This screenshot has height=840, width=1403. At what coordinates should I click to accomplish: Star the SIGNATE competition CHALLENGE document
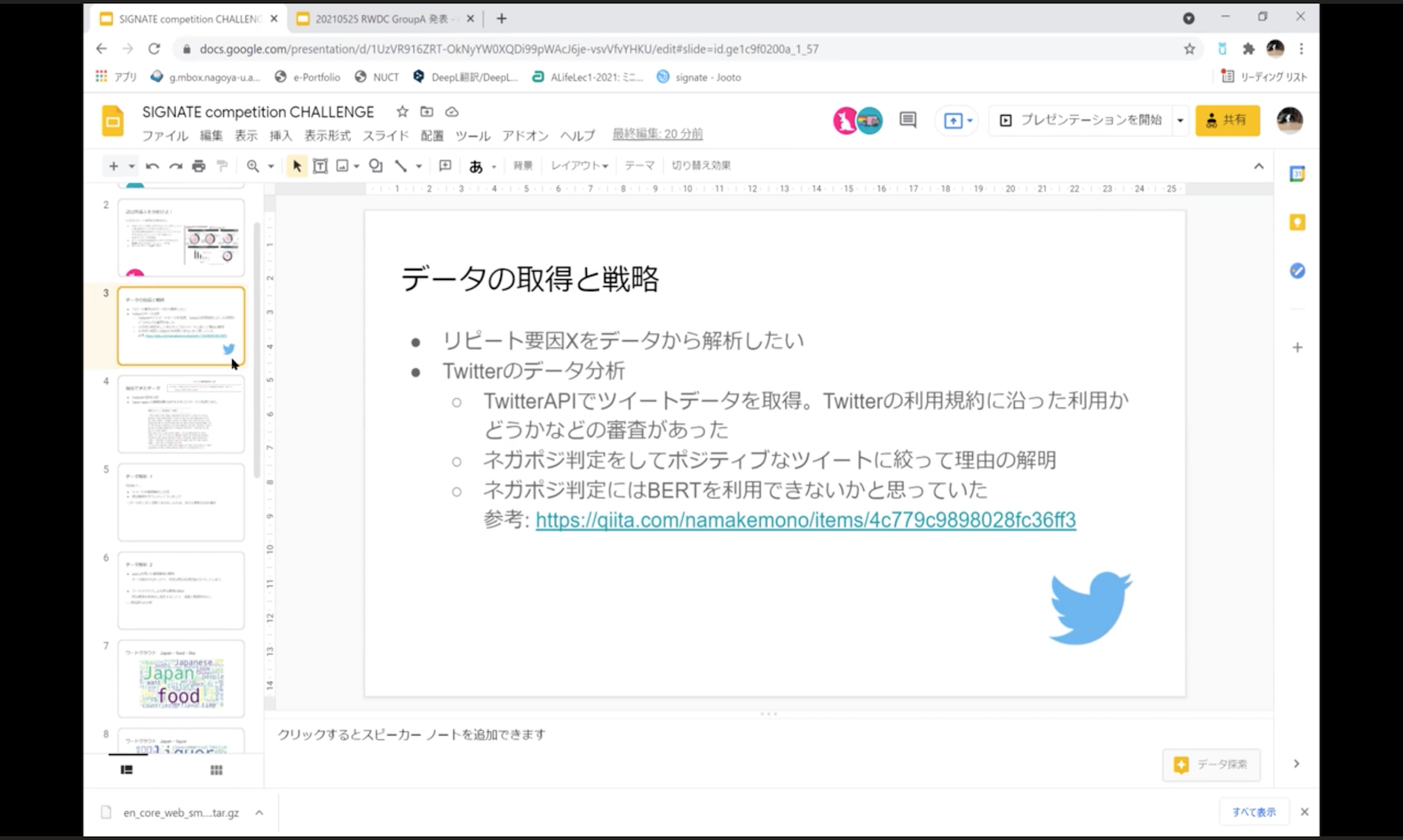coord(402,112)
